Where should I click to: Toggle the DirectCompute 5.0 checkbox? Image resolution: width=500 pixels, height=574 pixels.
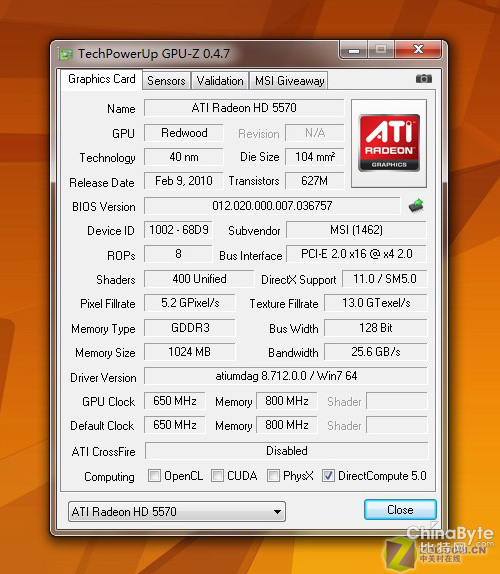(x=328, y=476)
